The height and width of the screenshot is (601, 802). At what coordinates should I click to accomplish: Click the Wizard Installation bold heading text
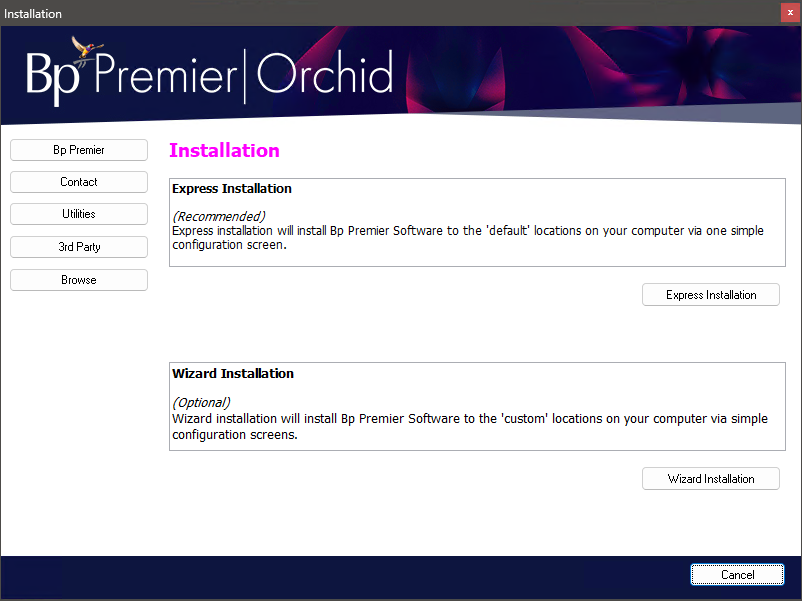pos(233,373)
